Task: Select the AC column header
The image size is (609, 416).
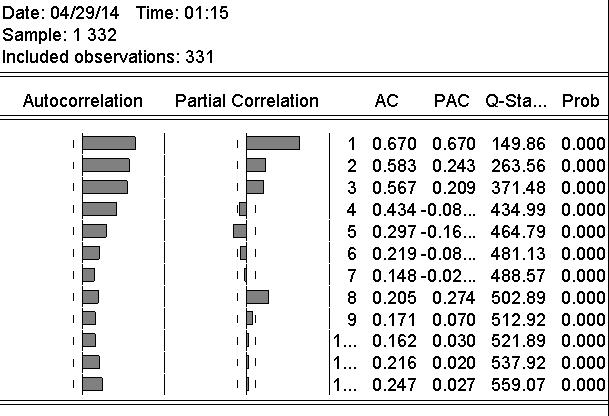Action: pyautogui.click(x=386, y=101)
